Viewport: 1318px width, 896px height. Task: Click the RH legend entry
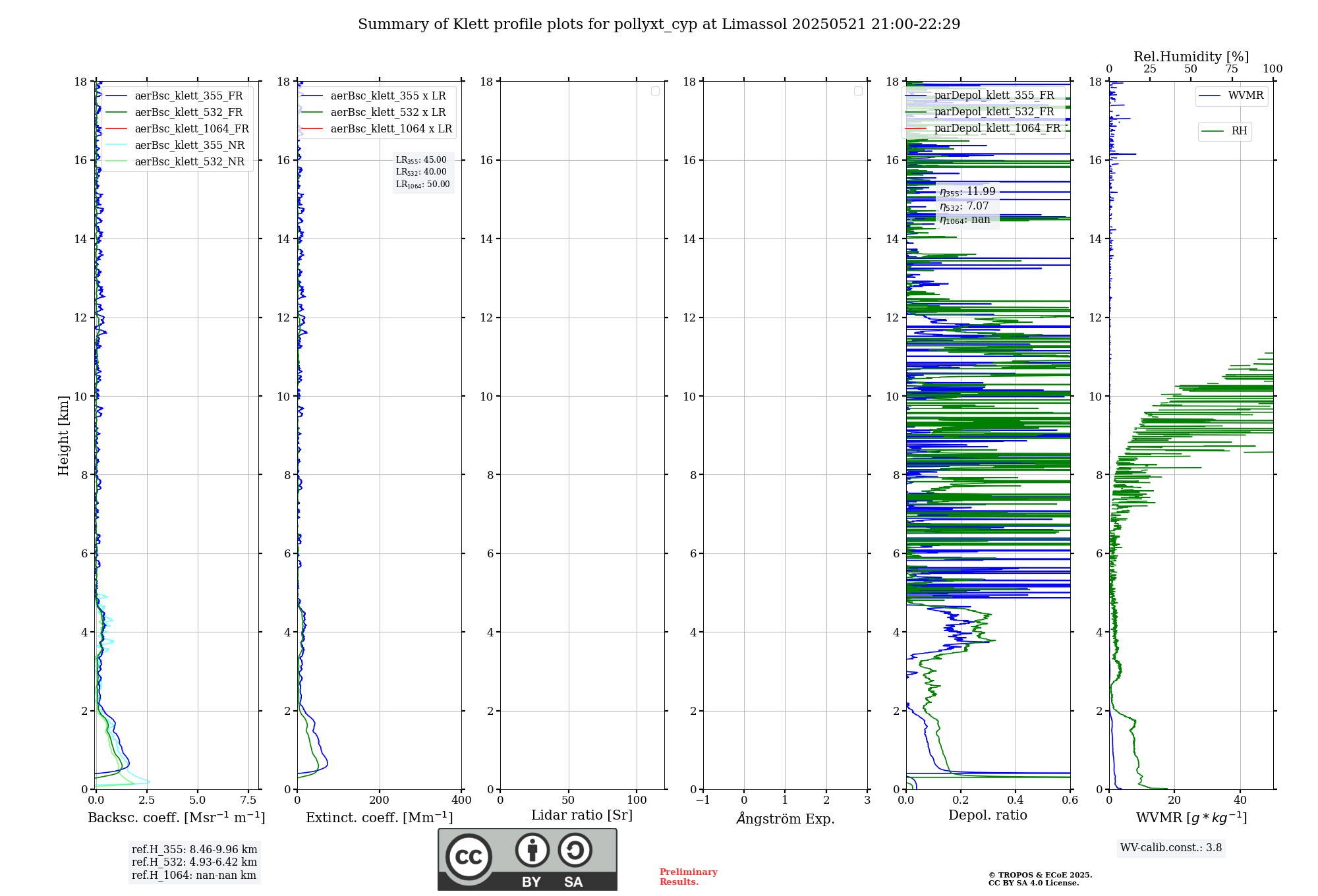click(1224, 131)
